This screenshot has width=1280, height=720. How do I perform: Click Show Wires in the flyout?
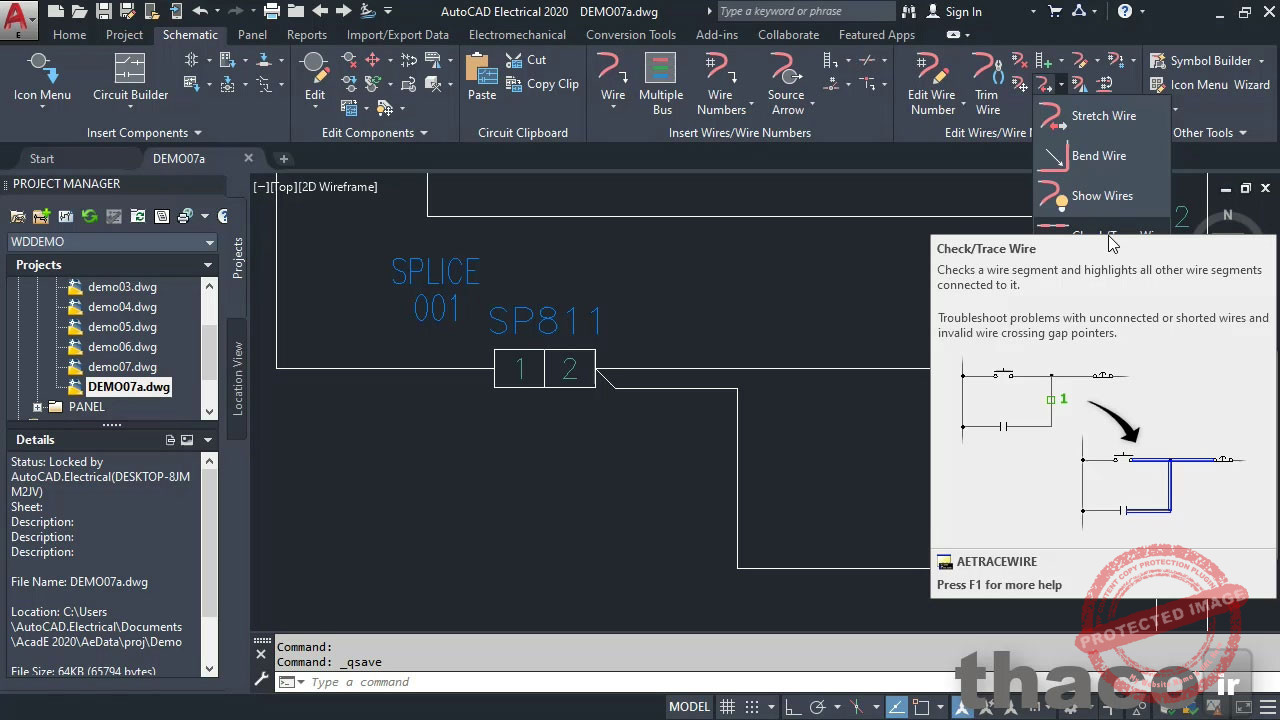point(1101,196)
